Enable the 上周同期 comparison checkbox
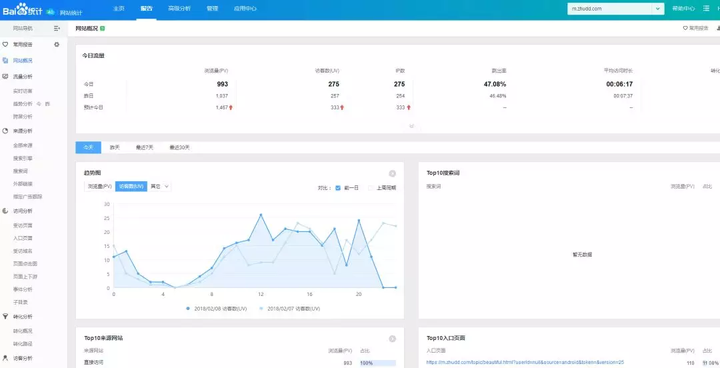The image size is (720, 368). click(x=370, y=187)
